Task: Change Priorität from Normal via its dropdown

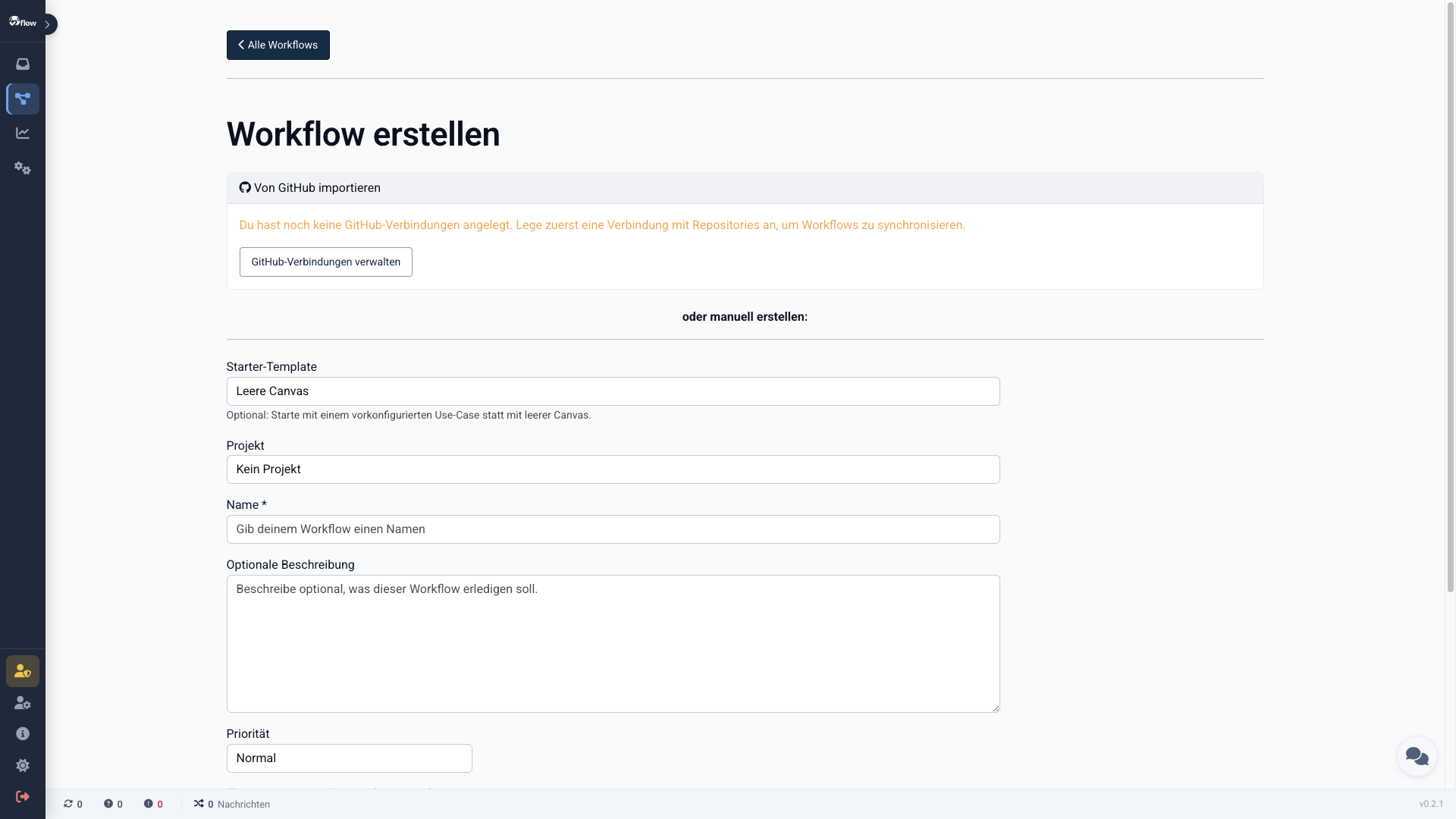Action: click(349, 758)
